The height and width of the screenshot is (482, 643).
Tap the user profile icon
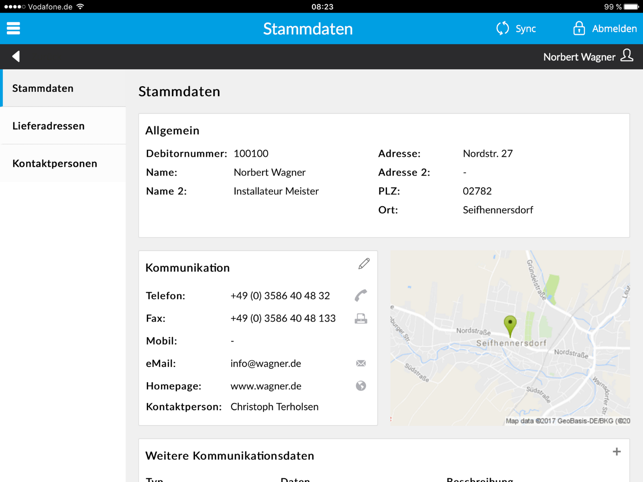coord(627,55)
